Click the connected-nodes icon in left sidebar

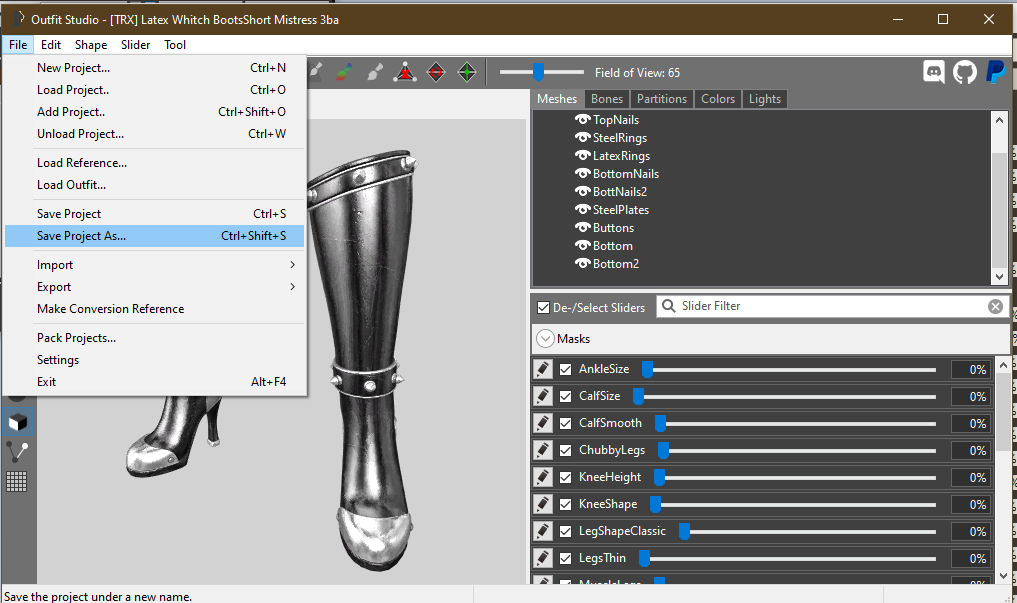tap(17, 451)
